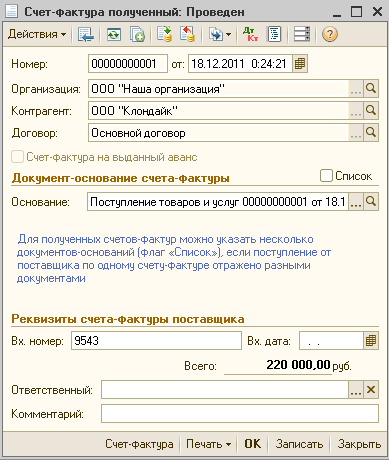This screenshot has height=460, width=389.
Task: Click the Ответственный field
Action: tap(225, 390)
